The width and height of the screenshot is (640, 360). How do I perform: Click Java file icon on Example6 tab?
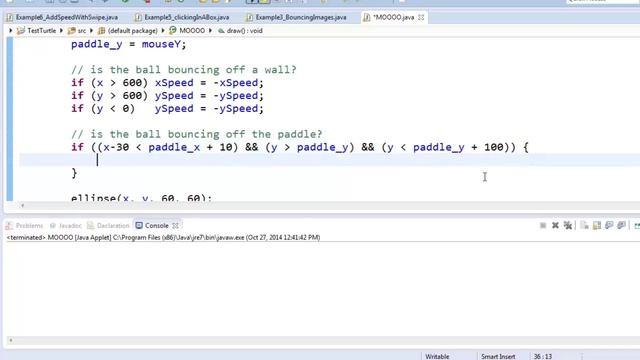(x=10, y=17)
